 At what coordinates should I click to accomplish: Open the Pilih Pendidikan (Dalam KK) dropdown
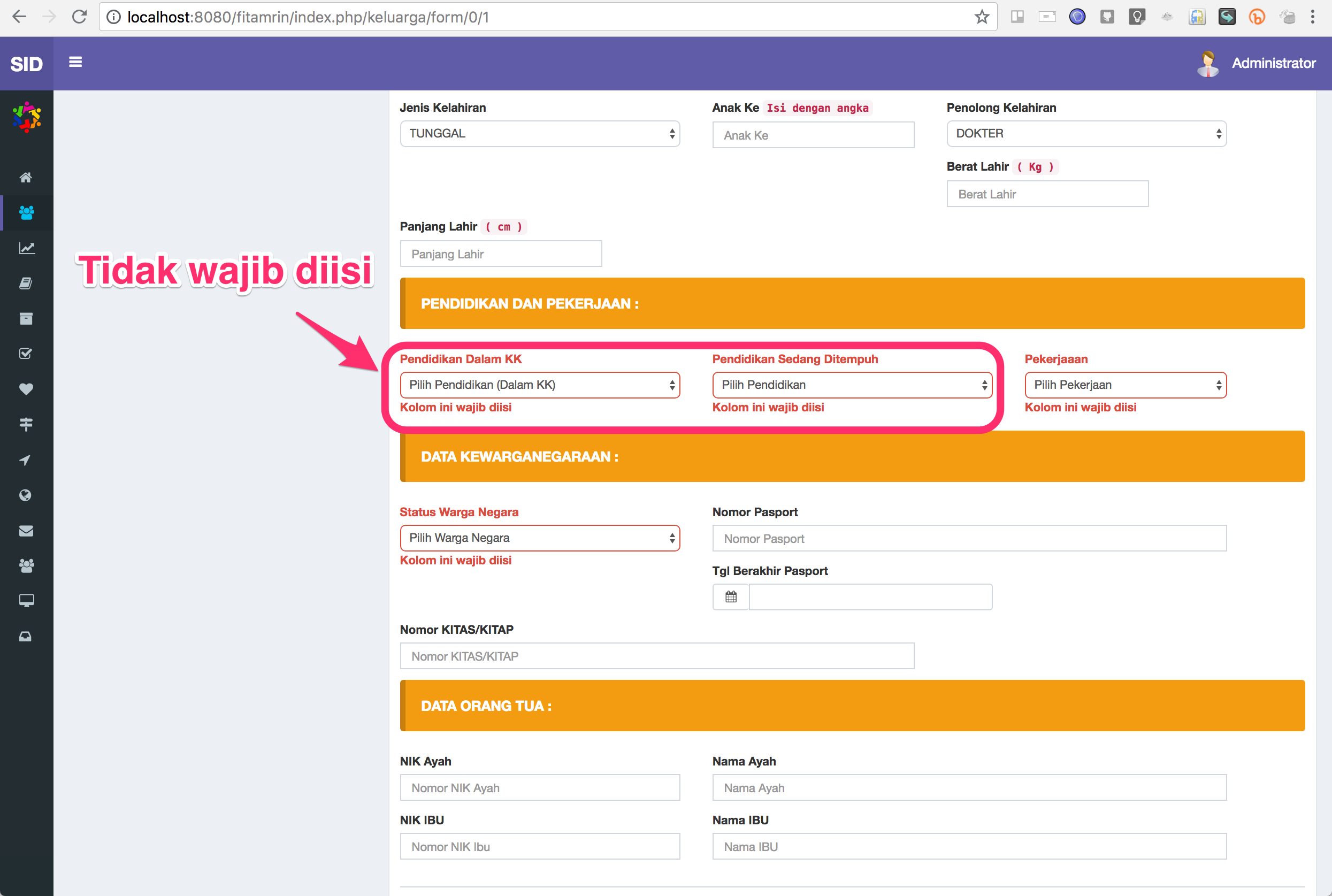click(x=539, y=385)
